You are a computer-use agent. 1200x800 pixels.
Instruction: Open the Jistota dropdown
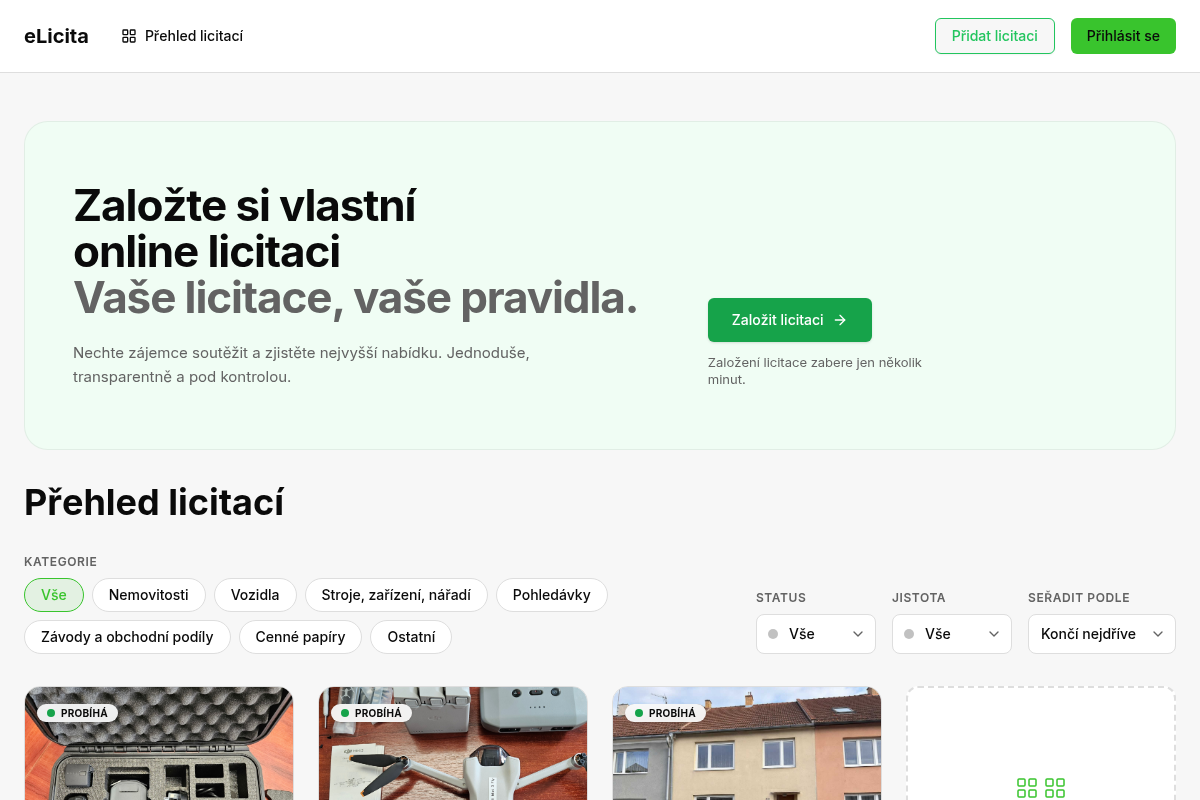tap(952, 634)
